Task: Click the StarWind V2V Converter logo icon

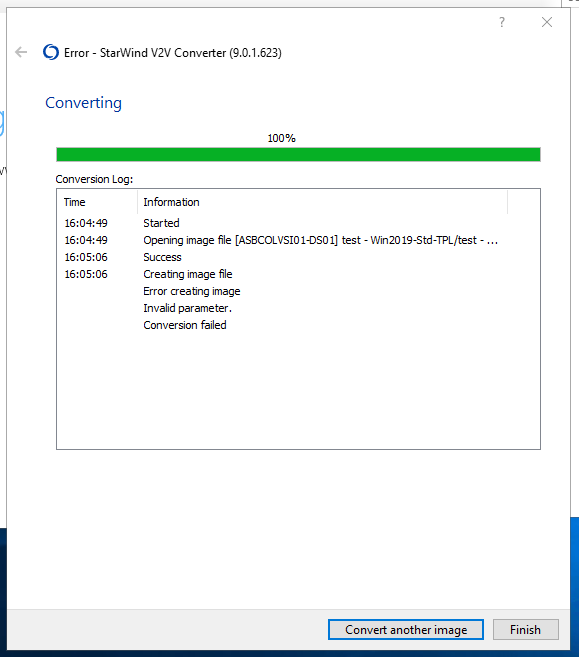Action: 51,52
